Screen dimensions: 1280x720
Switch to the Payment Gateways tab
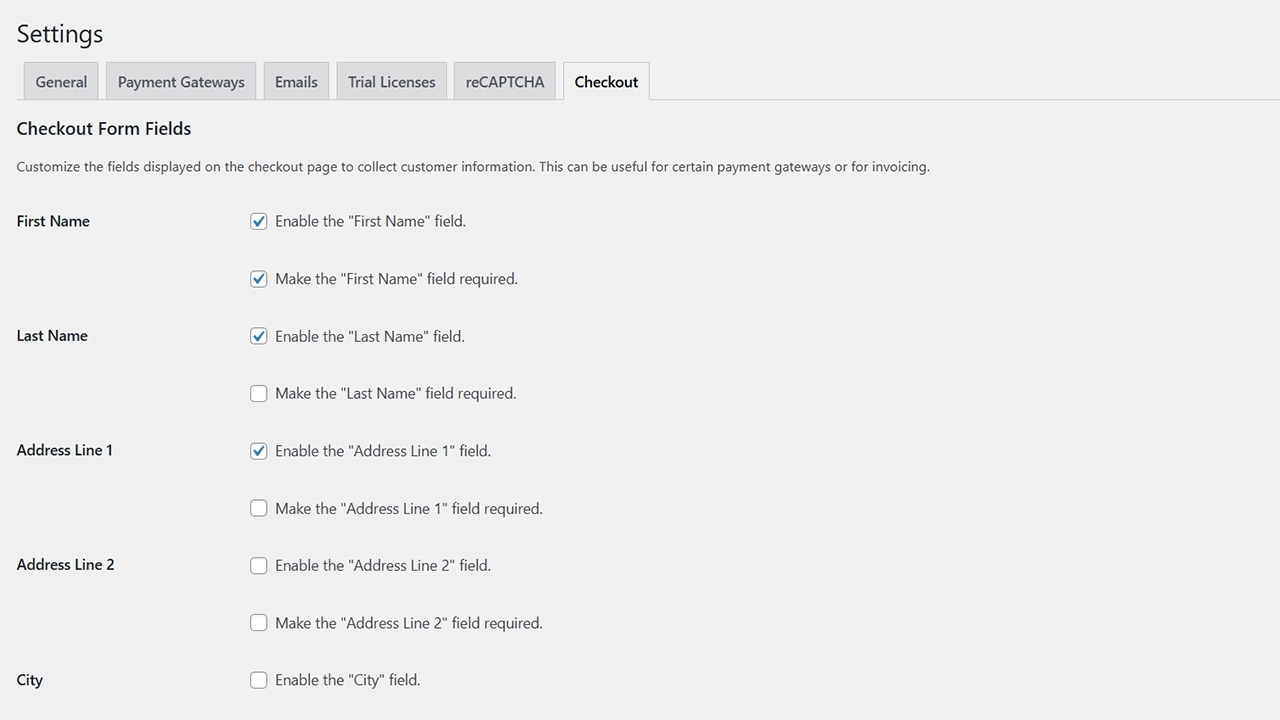coord(181,82)
